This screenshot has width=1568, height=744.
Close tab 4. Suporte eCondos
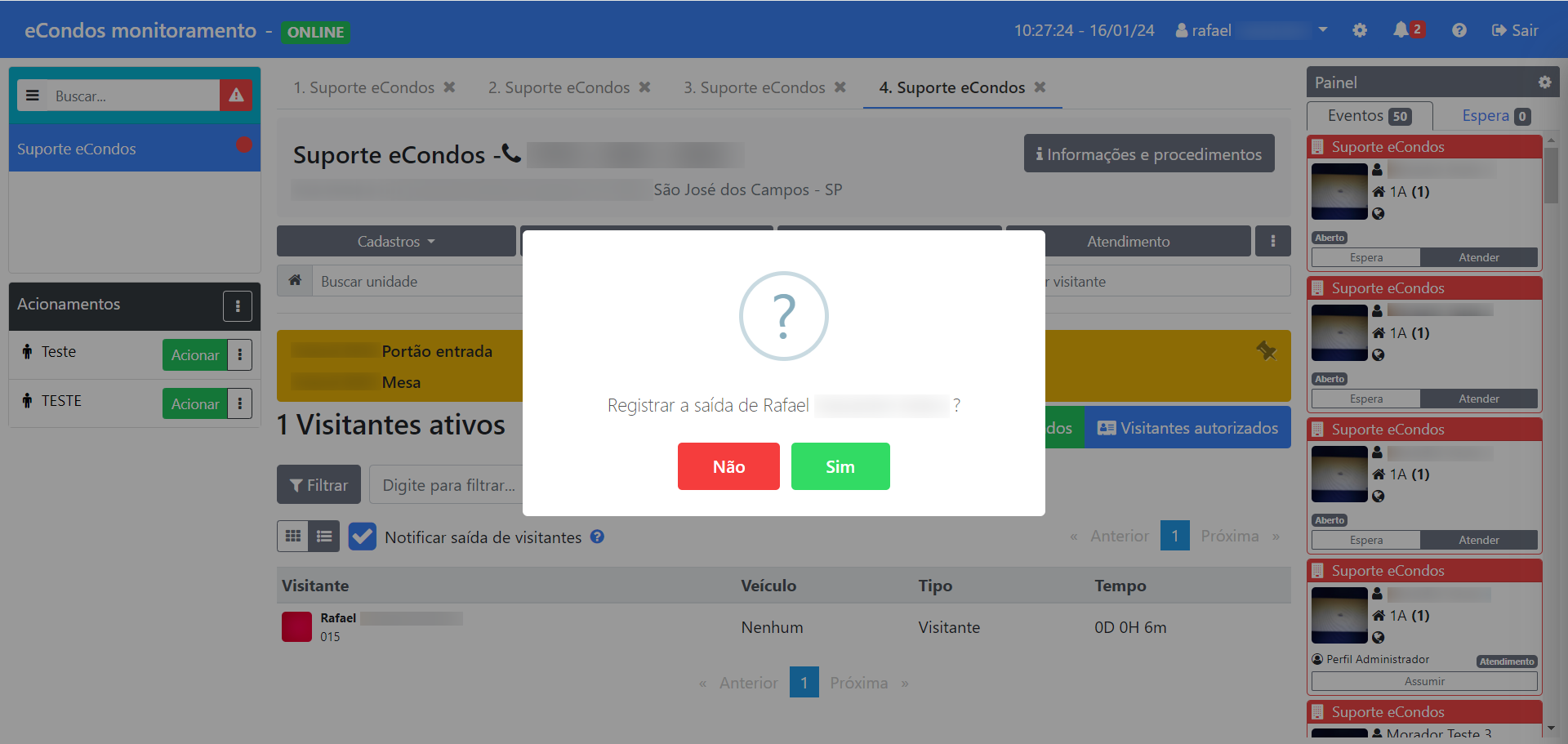point(1040,87)
